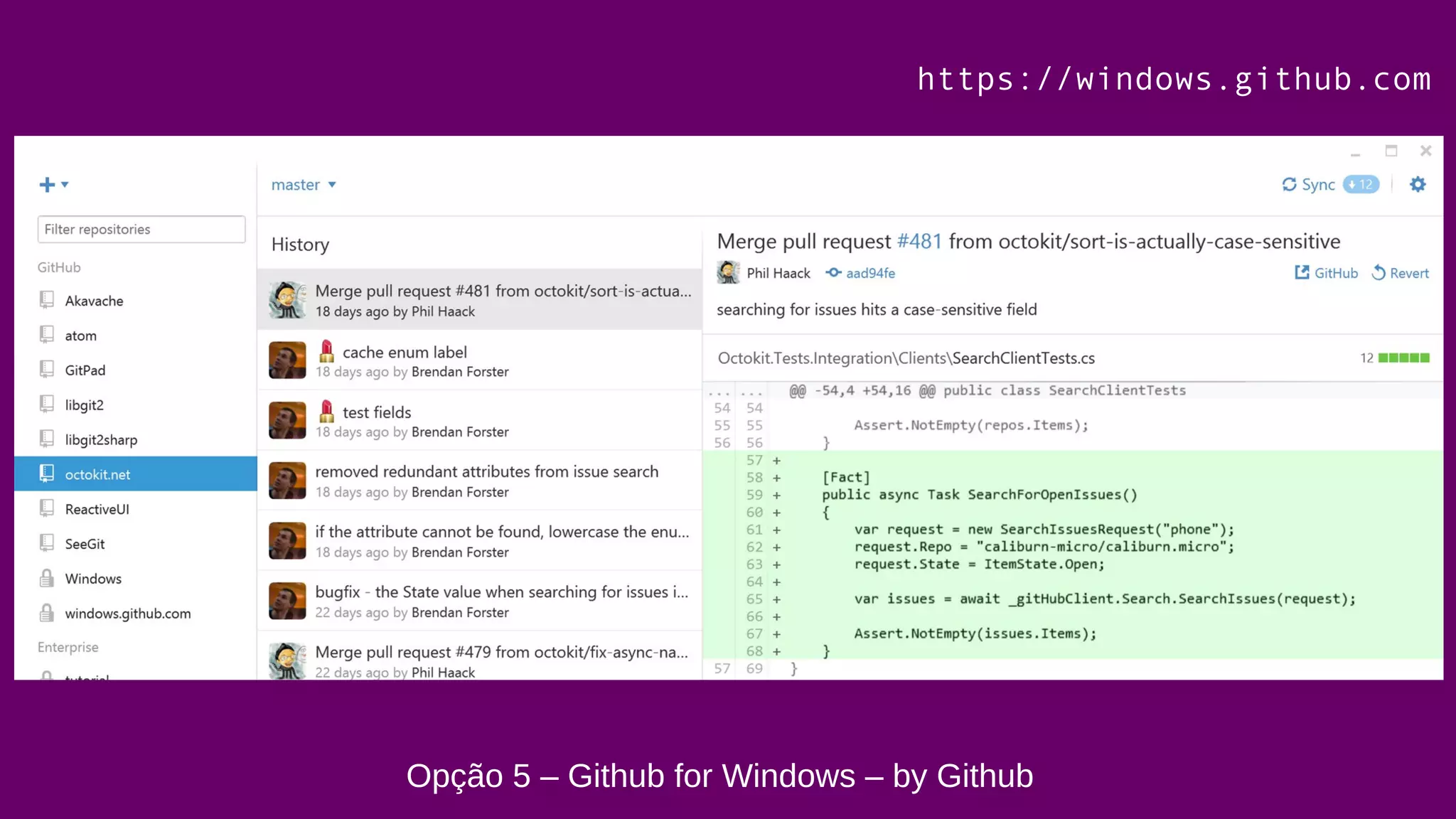The height and width of the screenshot is (819, 1456).
Task: Click commit hash aad94fe
Action: click(870, 273)
